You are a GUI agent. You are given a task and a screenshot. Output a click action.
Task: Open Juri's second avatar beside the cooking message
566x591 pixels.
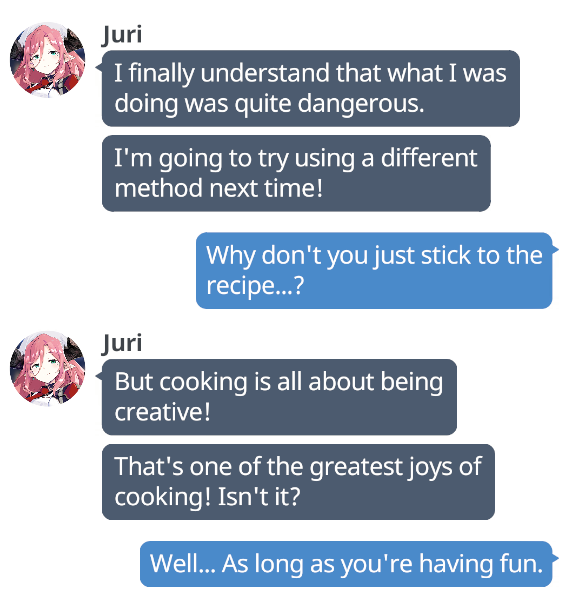pos(47,369)
